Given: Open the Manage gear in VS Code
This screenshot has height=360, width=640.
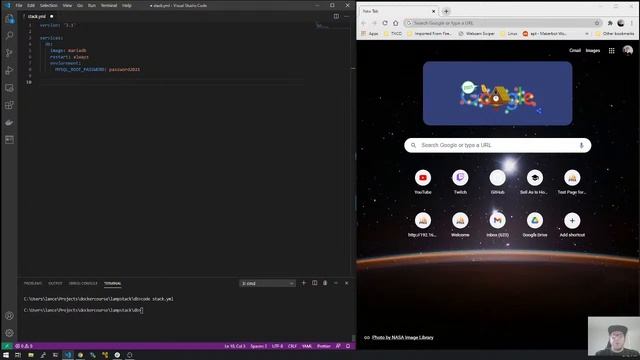Looking at the screenshot, I should click(x=9, y=333).
